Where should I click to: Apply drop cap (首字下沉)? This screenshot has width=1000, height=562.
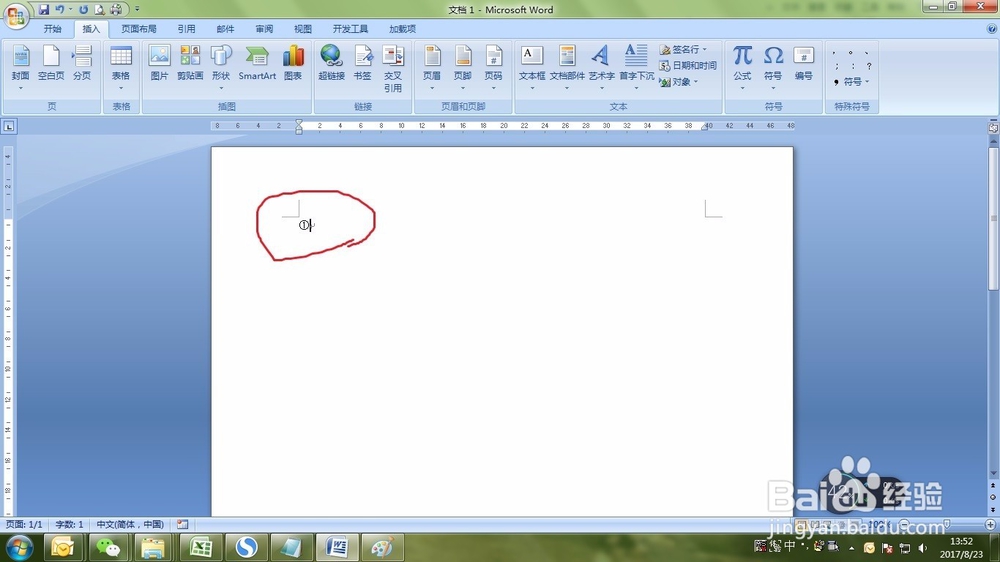tap(636, 68)
